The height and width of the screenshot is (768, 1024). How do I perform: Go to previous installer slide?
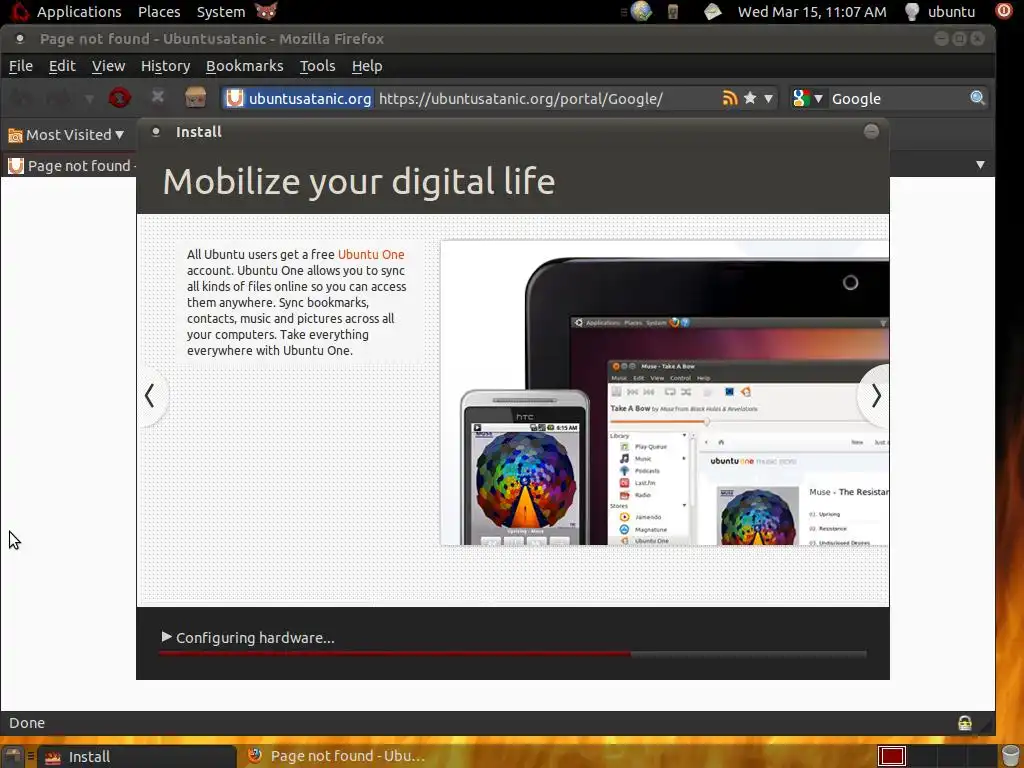[x=150, y=396]
